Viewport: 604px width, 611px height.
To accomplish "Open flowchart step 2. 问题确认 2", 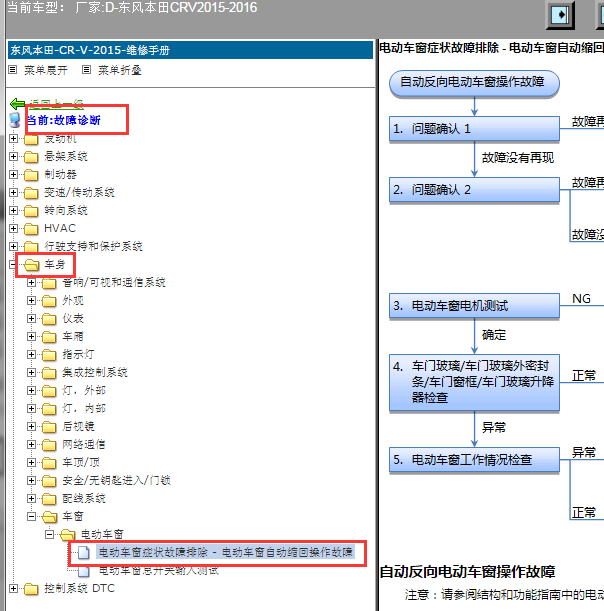I will 474,190.
